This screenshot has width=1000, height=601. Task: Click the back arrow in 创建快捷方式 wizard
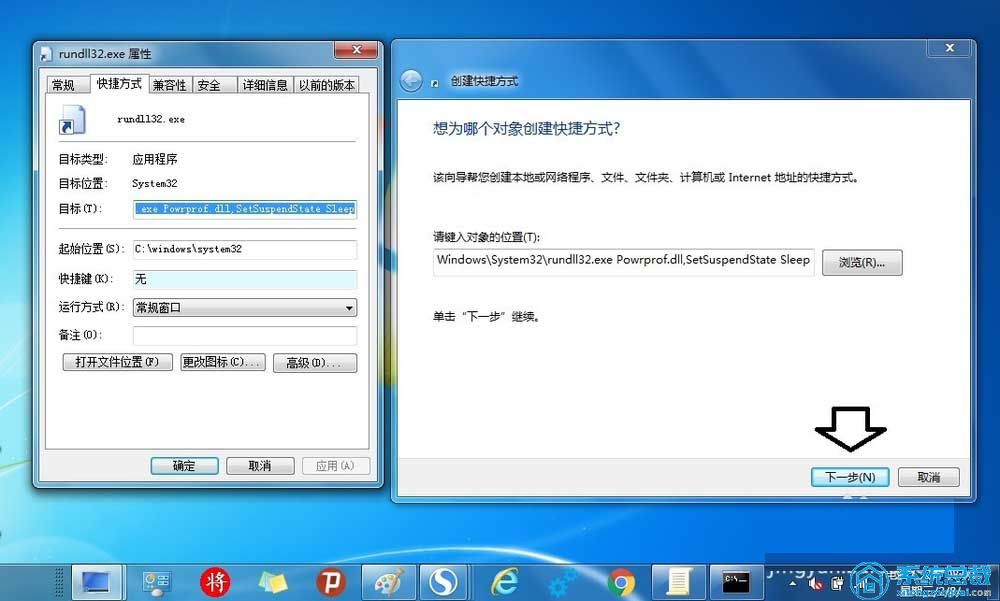(x=411, y=81)
